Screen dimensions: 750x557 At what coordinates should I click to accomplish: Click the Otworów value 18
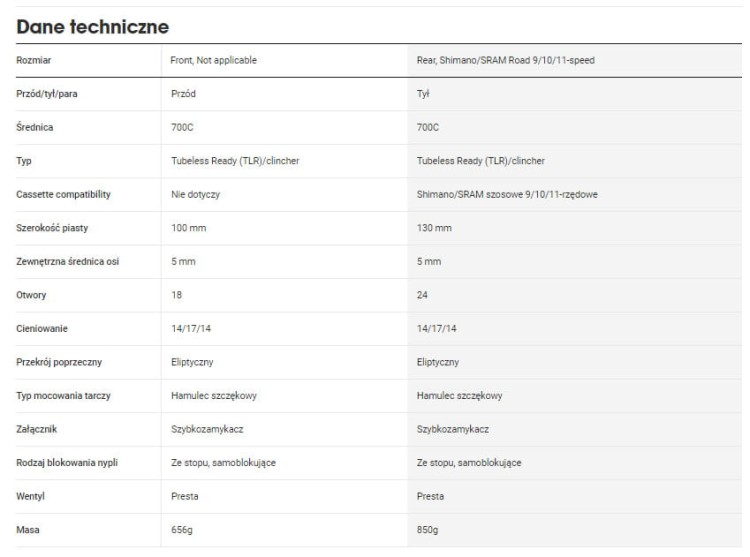click(176, 295)
